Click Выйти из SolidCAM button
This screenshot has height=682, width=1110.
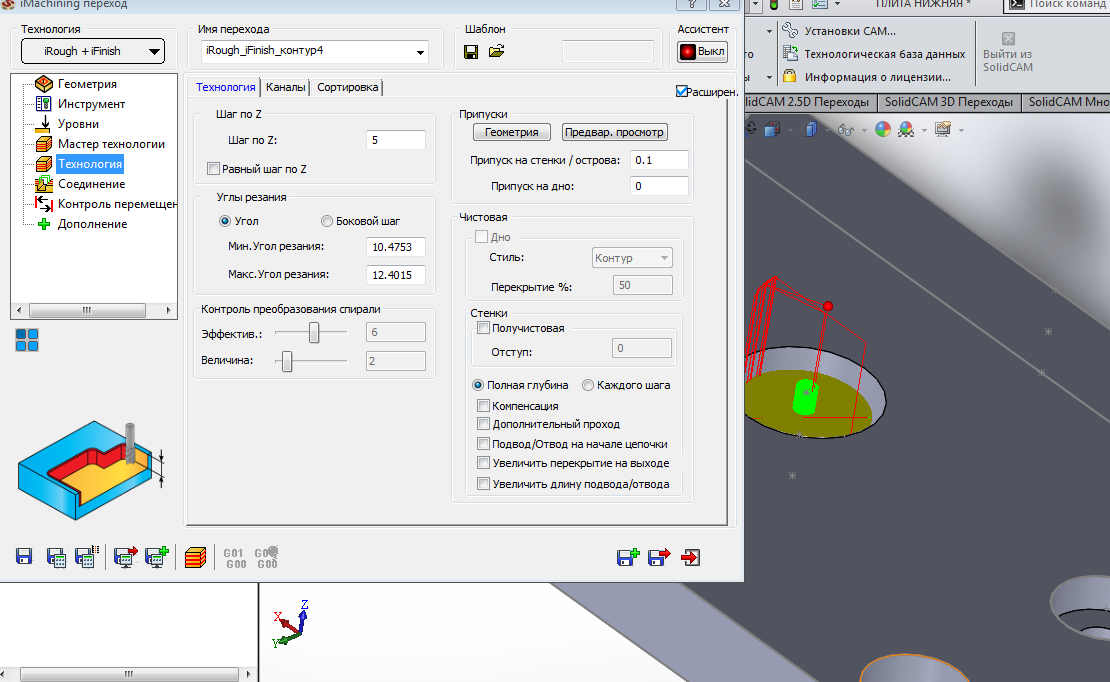coord(1007,52)
